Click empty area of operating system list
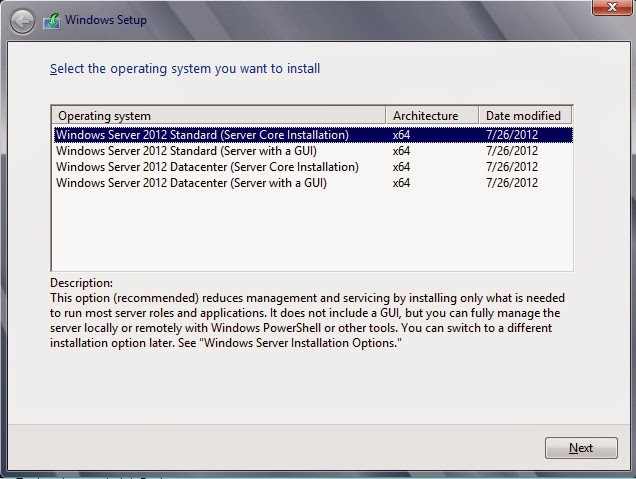Image resolution: width=636 pixels, height=479 pixels. tap(312, 231)
